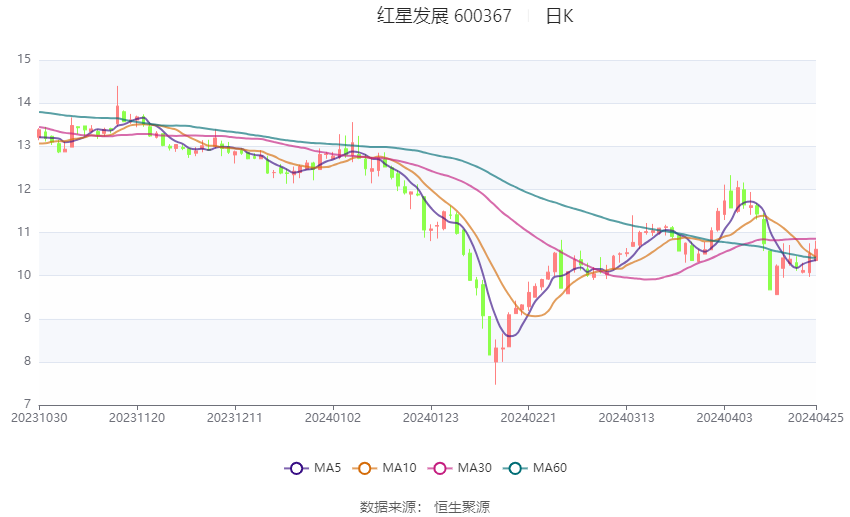Click the price axis value 14
This screenshot has width=850, height=517.
[x=24, y=102]
